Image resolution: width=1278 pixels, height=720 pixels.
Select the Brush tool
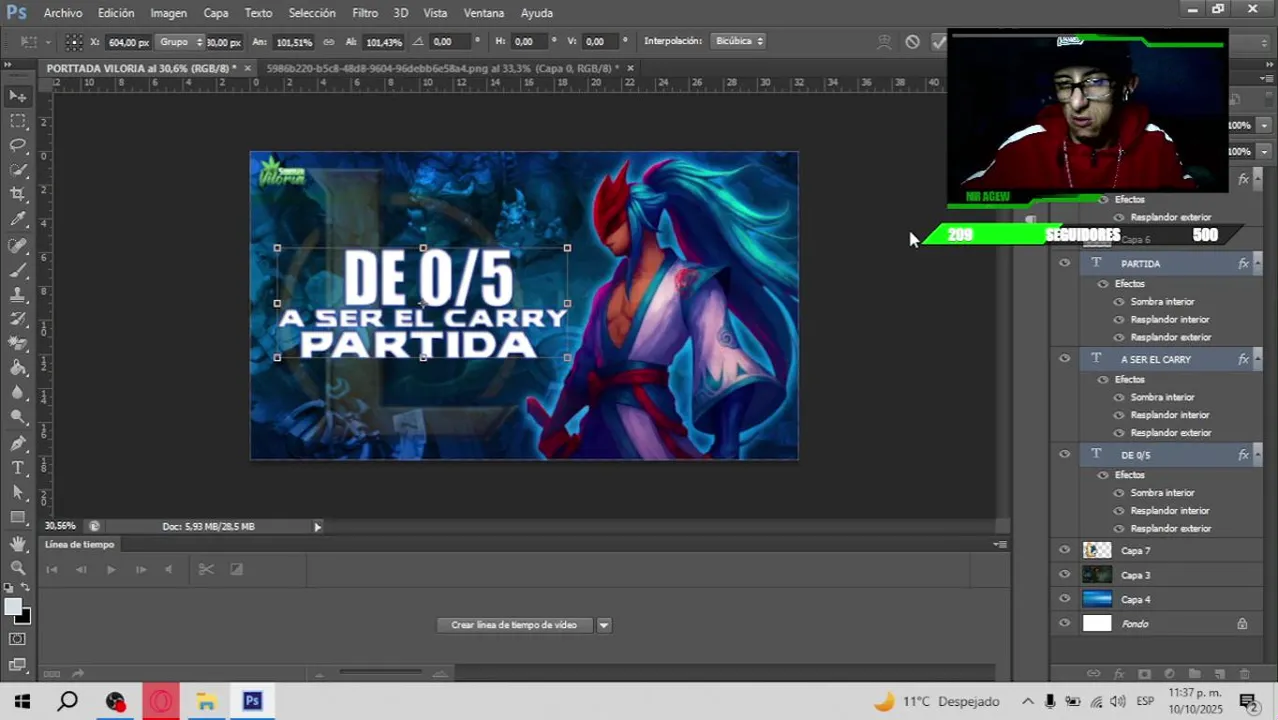18,270
